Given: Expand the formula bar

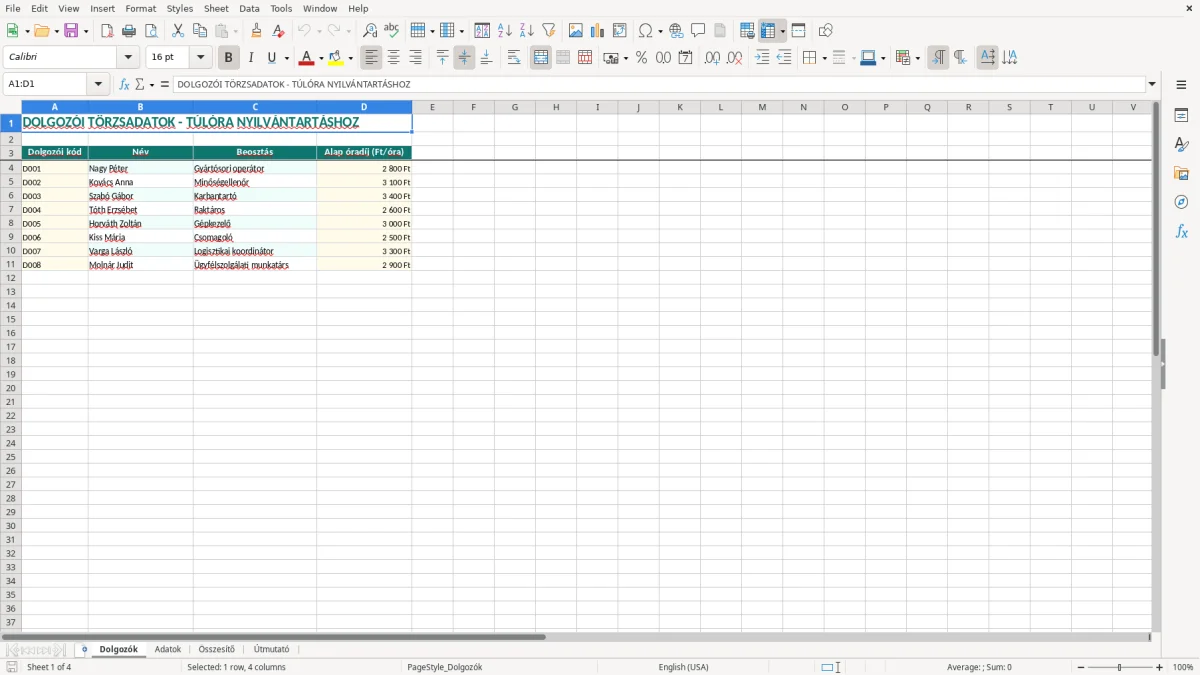Looking at the screenshot, I should pyautogui.click(x=1152, y=84).
